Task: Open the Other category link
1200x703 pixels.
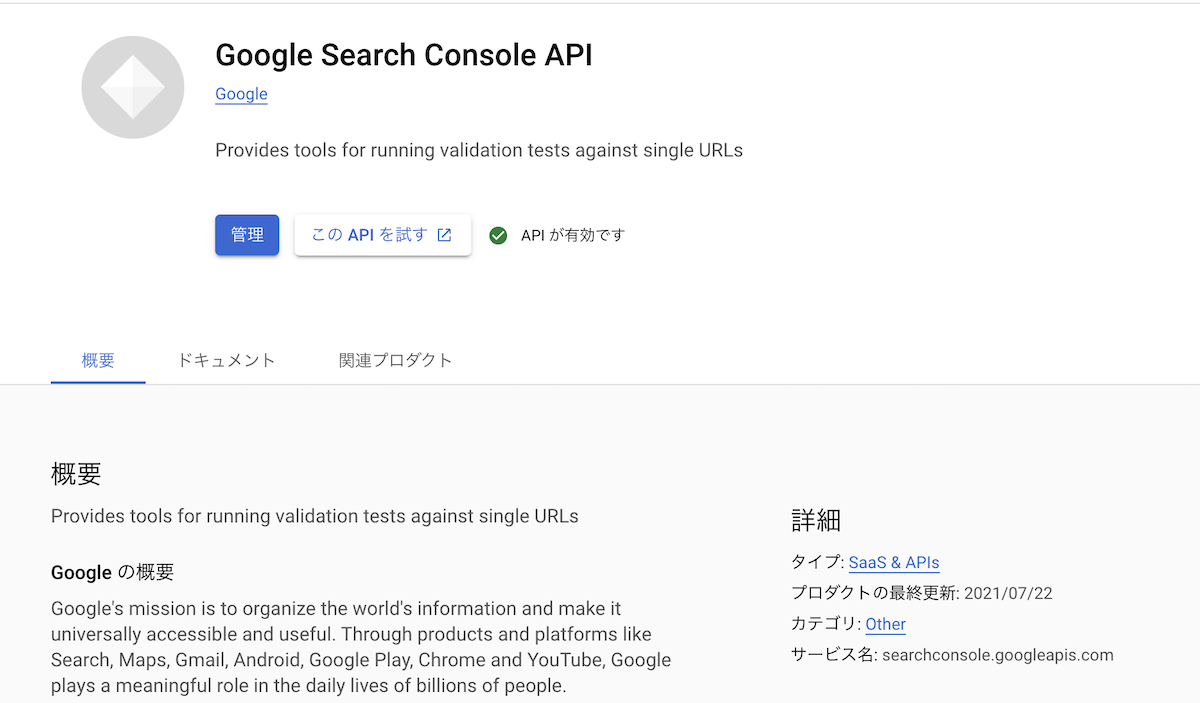Action: (884, 624)
